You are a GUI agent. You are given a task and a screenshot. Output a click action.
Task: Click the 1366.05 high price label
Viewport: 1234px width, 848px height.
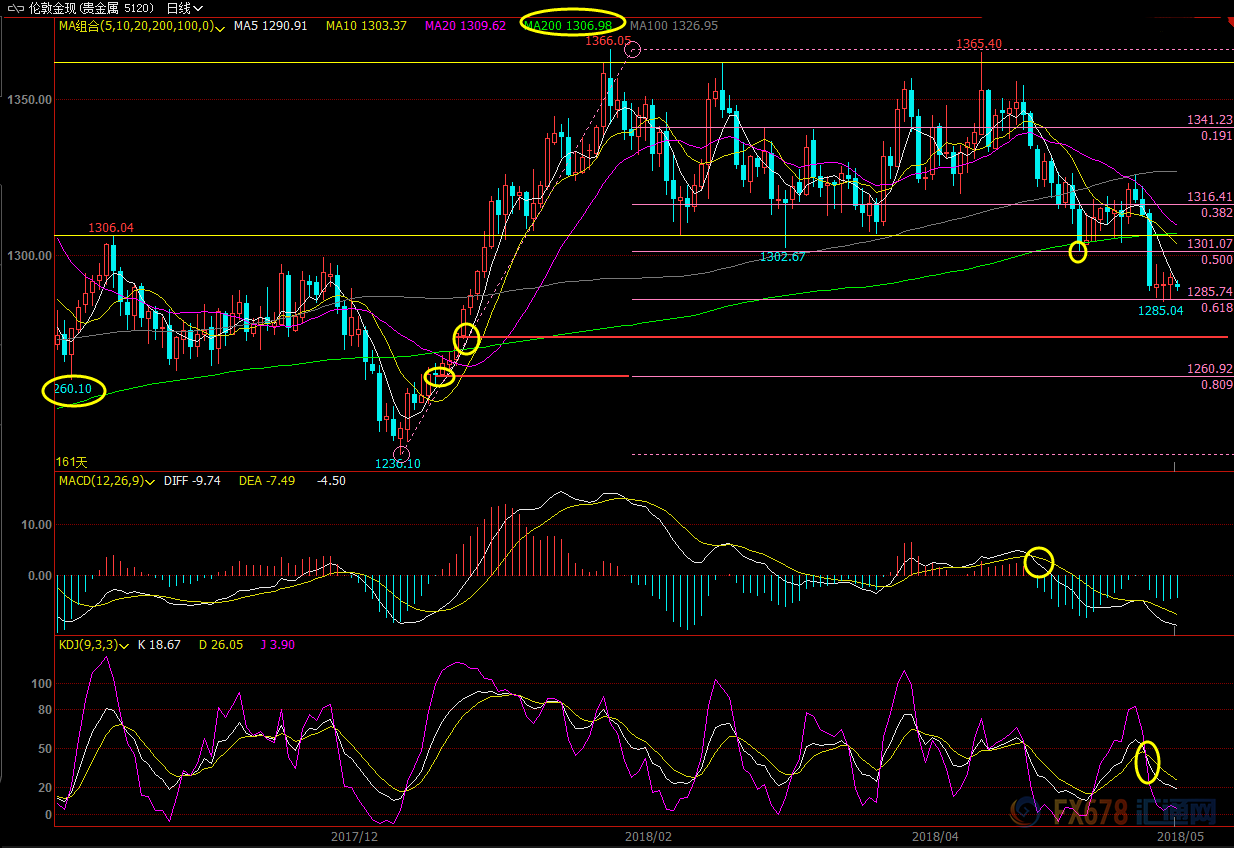tap(609, 41)
